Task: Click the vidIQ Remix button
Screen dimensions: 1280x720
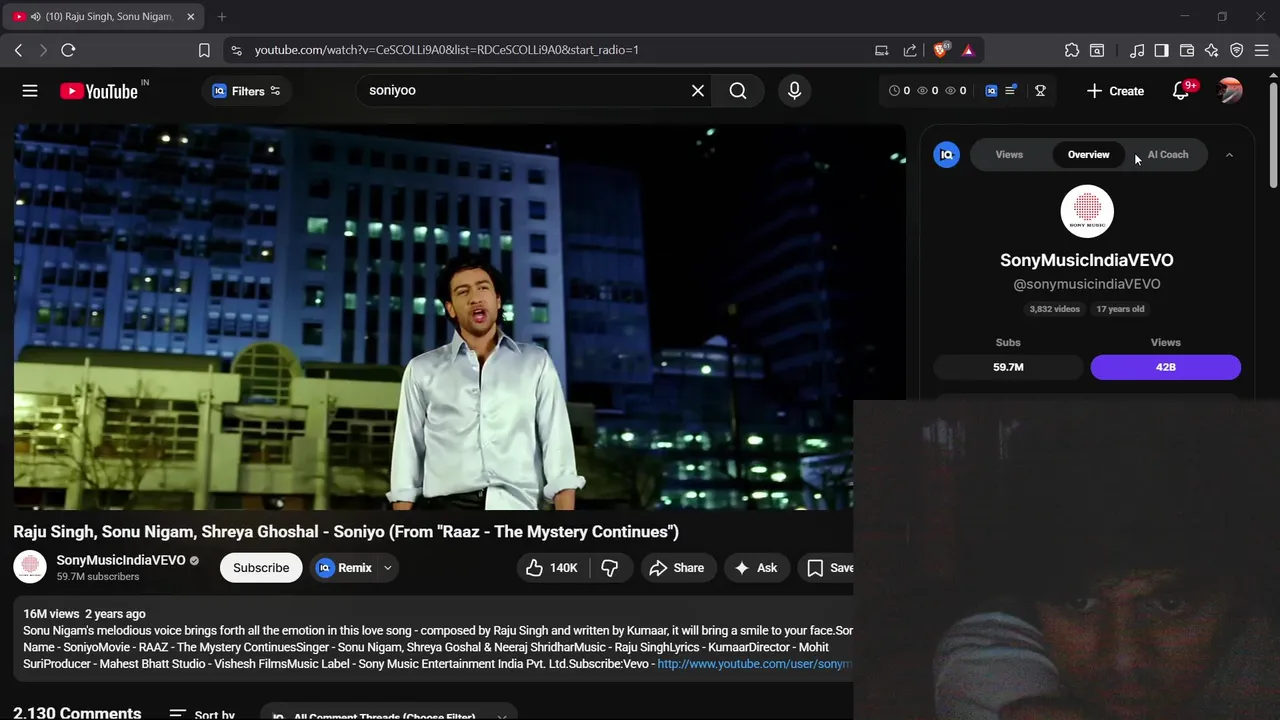Action: pyautogui.click(x=343, y=568)
